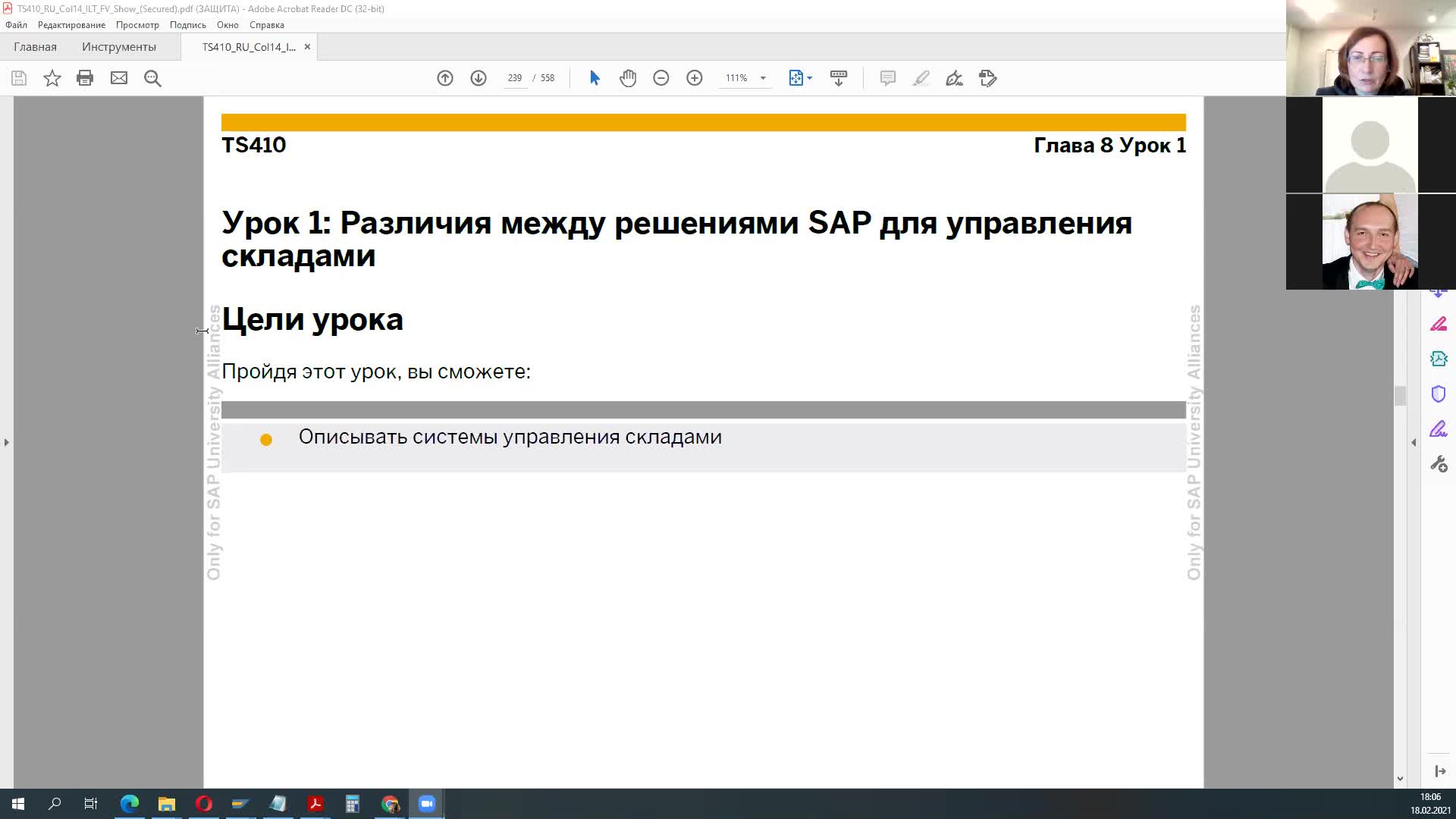Click the scrollbar down arrow

pos(1400,779)
